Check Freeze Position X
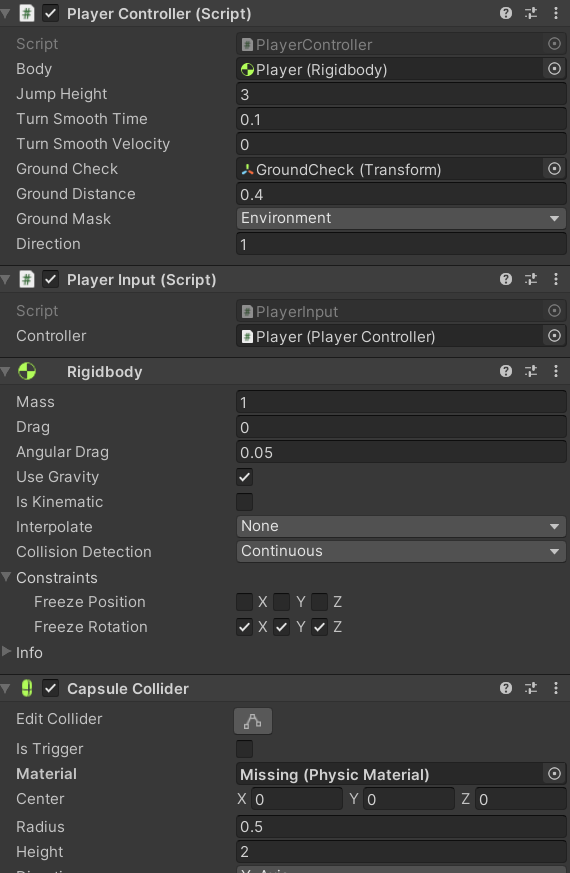The height and width of the screenshot is (873, 570). click(x=244, y=602)
